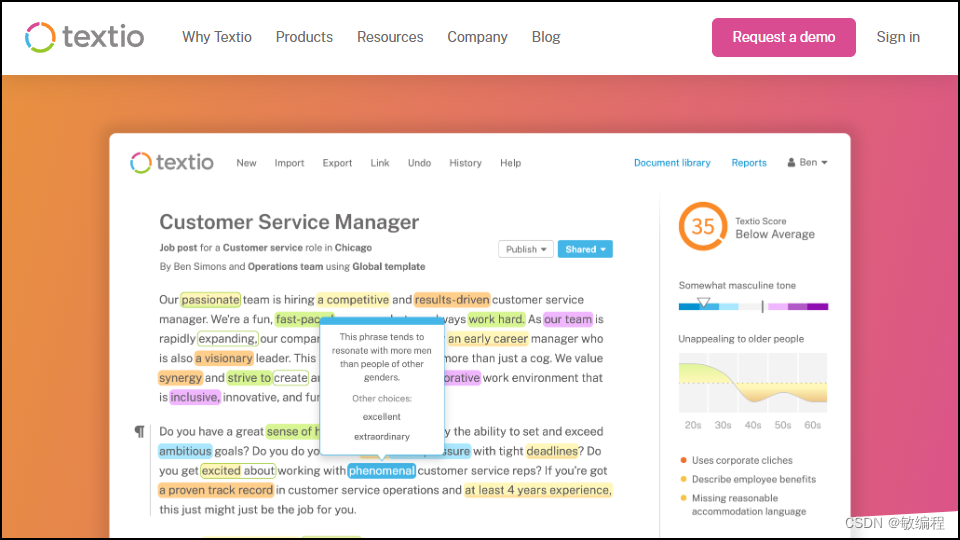Click the highlighted word synergy
The height and width of the screenshot is (540, 960).
click(181, 378)
